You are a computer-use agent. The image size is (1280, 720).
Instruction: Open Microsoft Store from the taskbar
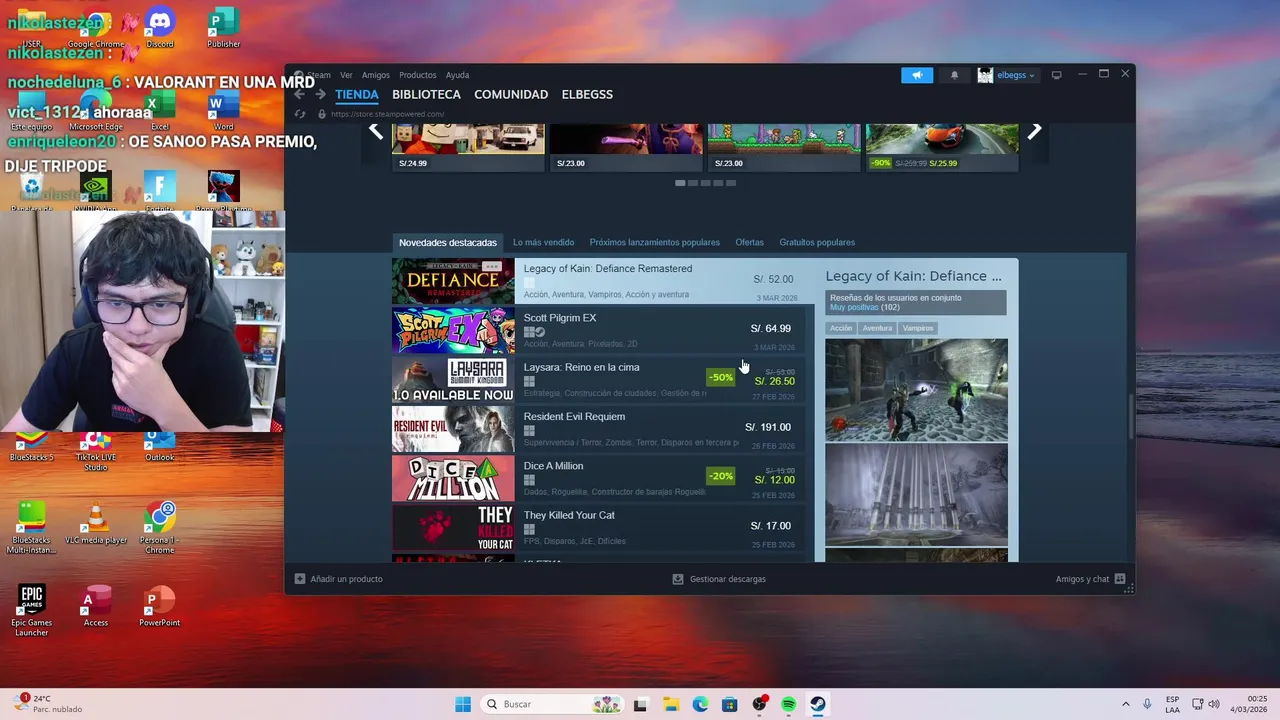point(729,704)
